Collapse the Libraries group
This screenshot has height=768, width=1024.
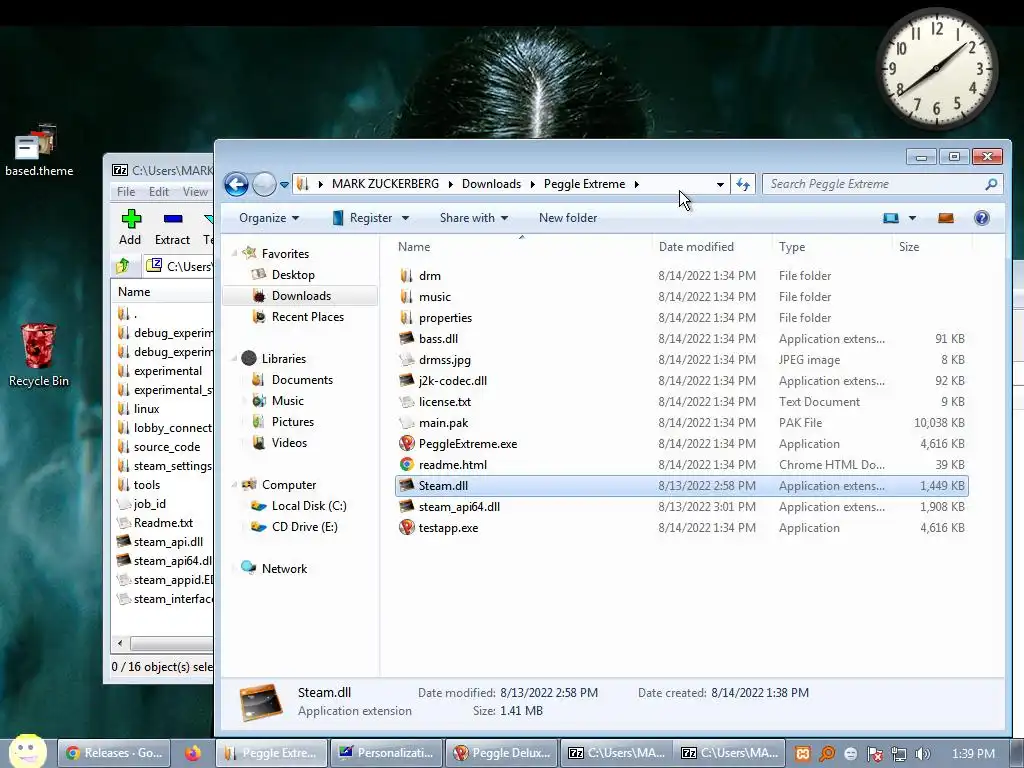[x=234, y=359]
